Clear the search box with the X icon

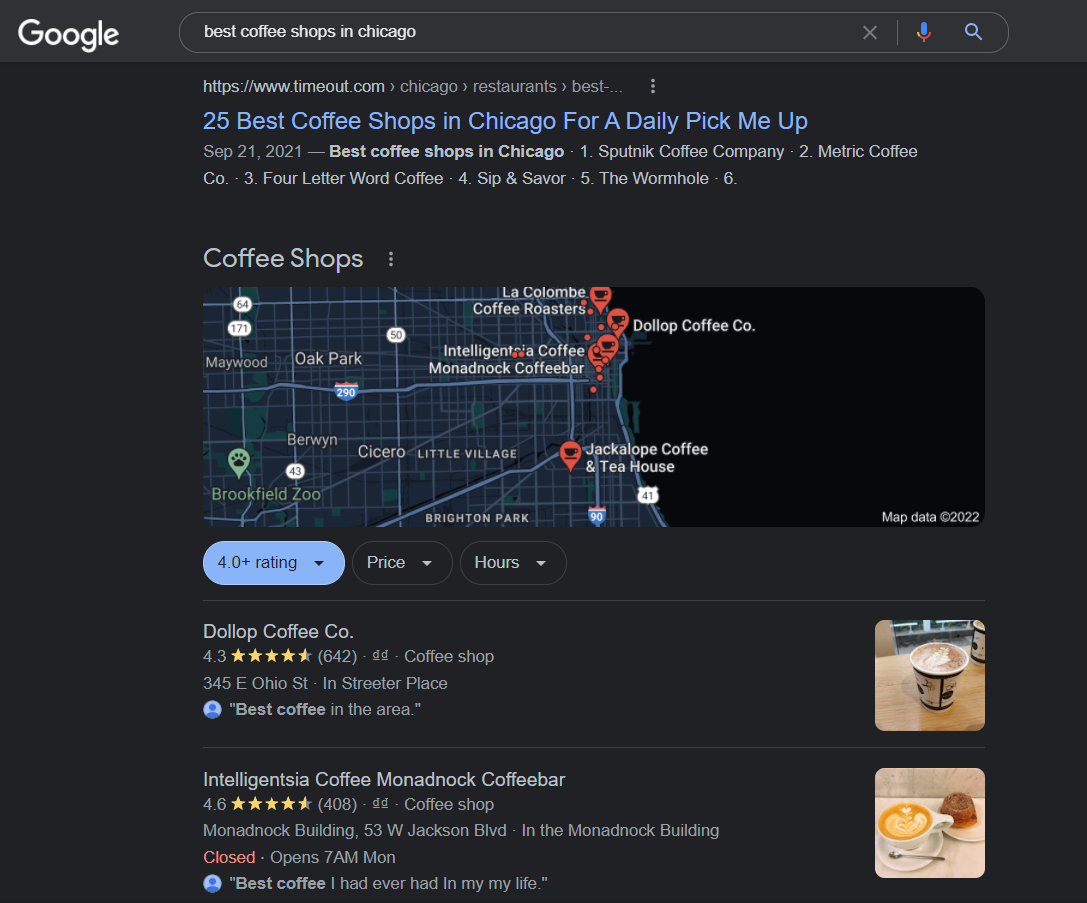tap(869, 32)
